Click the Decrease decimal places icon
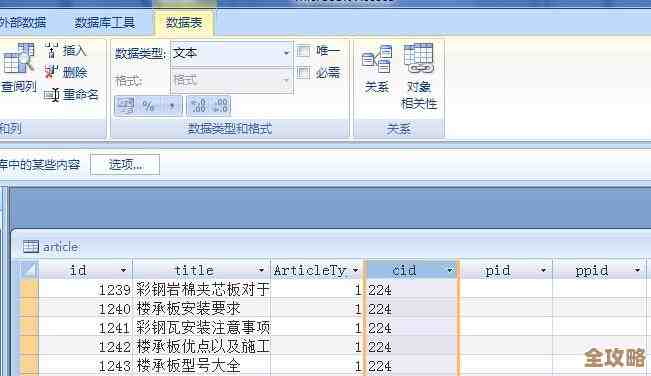 point(220,105)
